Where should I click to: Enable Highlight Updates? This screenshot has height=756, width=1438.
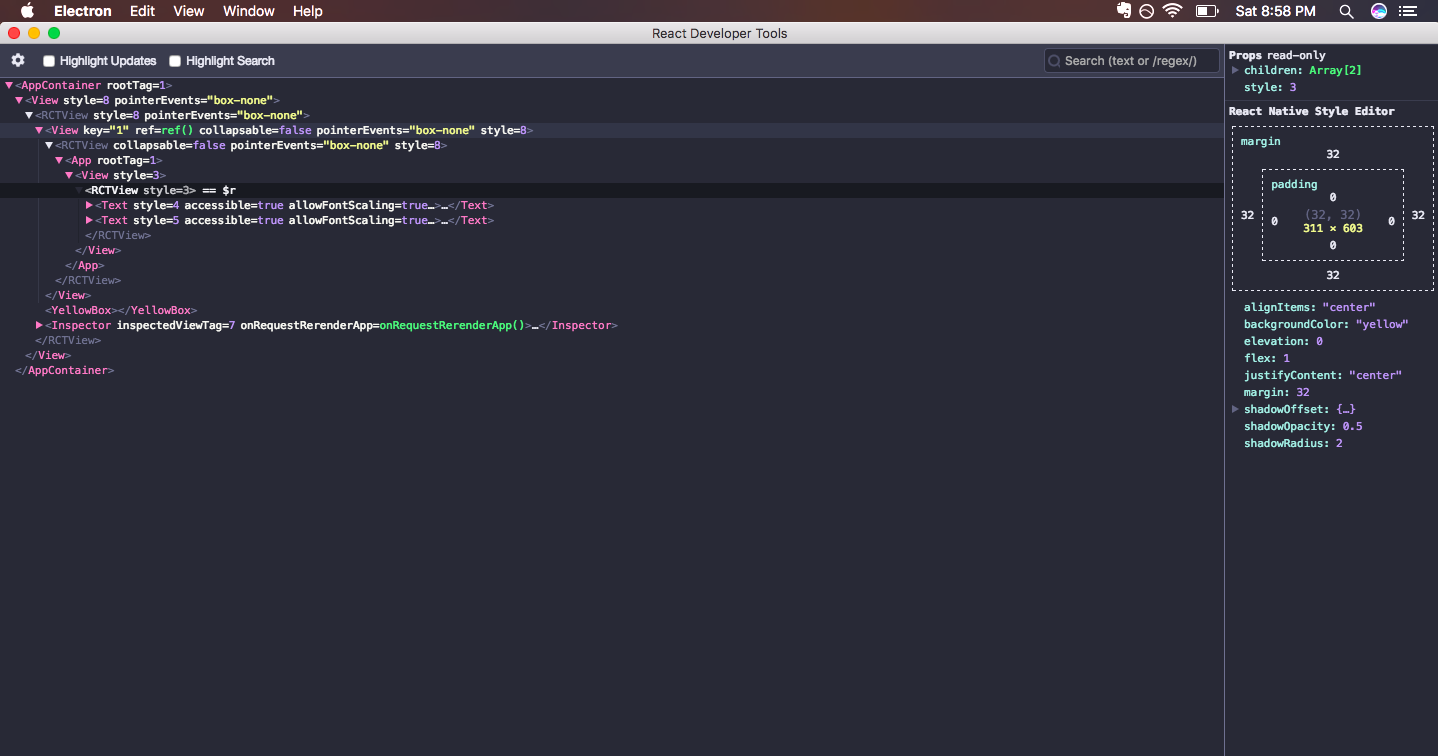click(47, 60)
